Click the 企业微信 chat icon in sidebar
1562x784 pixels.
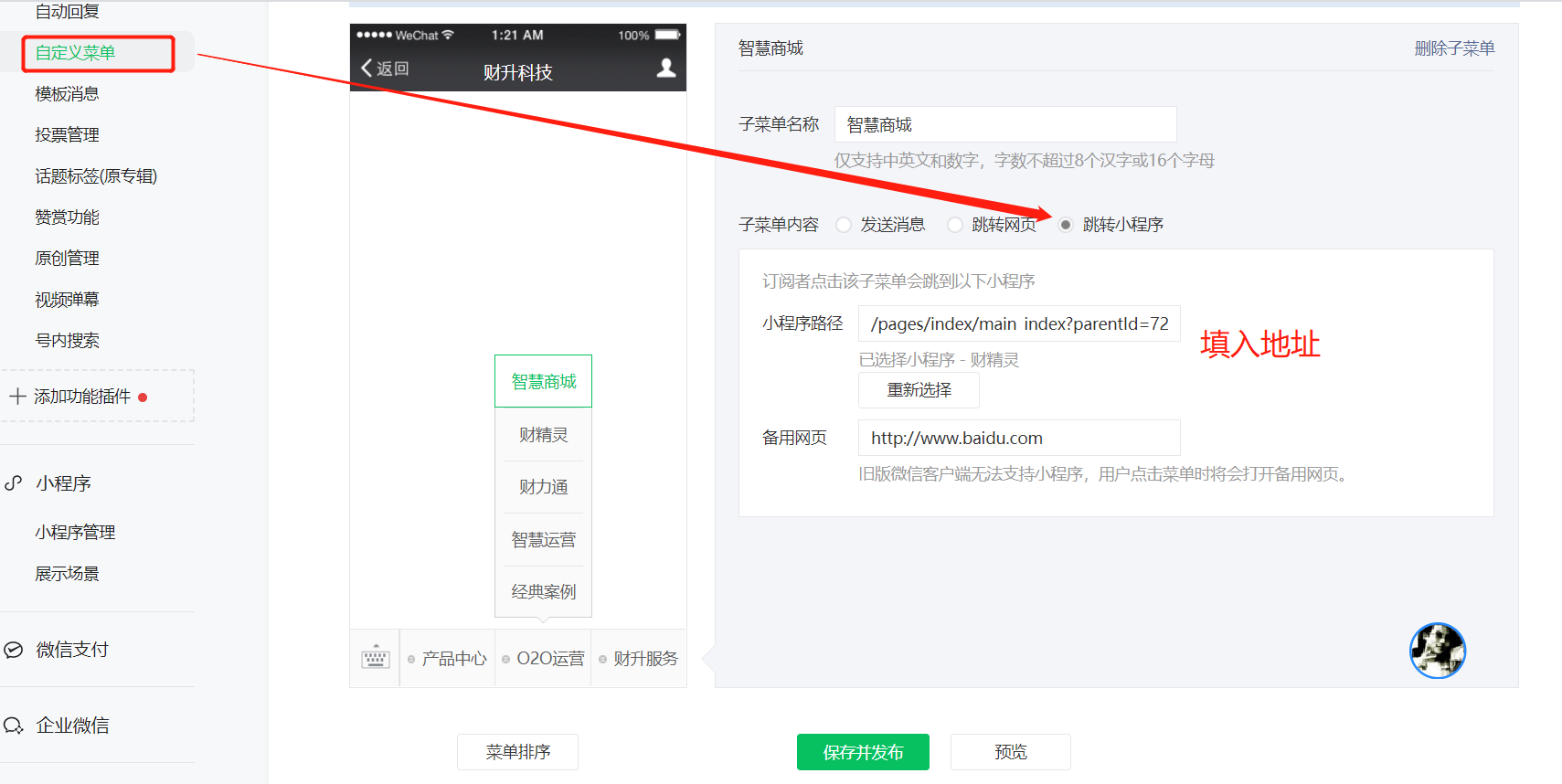[14, 726]
